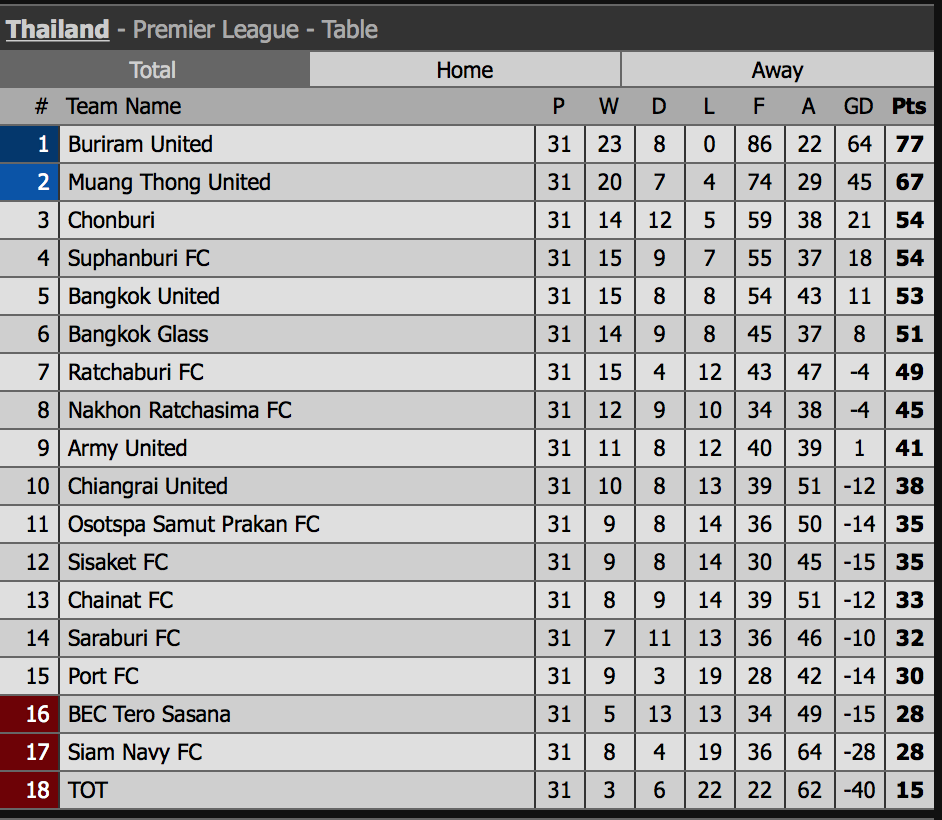Screen dimensions: 942x820
Task: Select the Chonburi team name
Action: pos(111,220)
